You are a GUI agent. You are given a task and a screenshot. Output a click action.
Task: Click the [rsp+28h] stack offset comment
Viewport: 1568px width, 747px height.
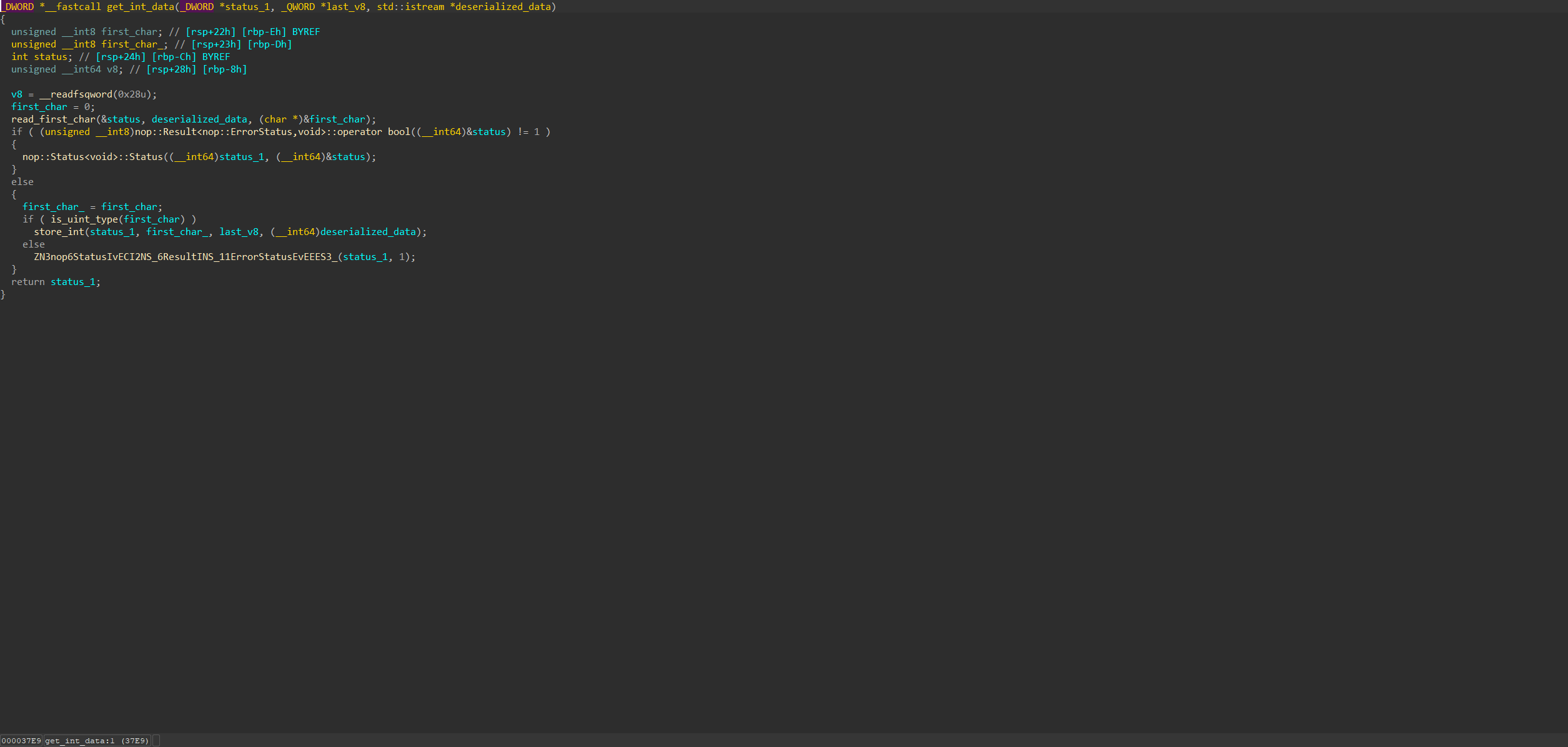coord(171,69)
